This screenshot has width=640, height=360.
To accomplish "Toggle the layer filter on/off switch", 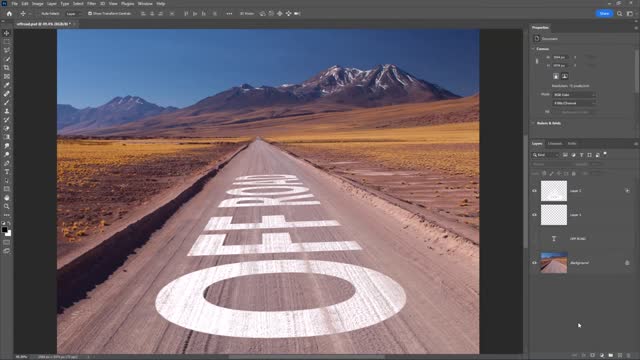I will [605, 154].
